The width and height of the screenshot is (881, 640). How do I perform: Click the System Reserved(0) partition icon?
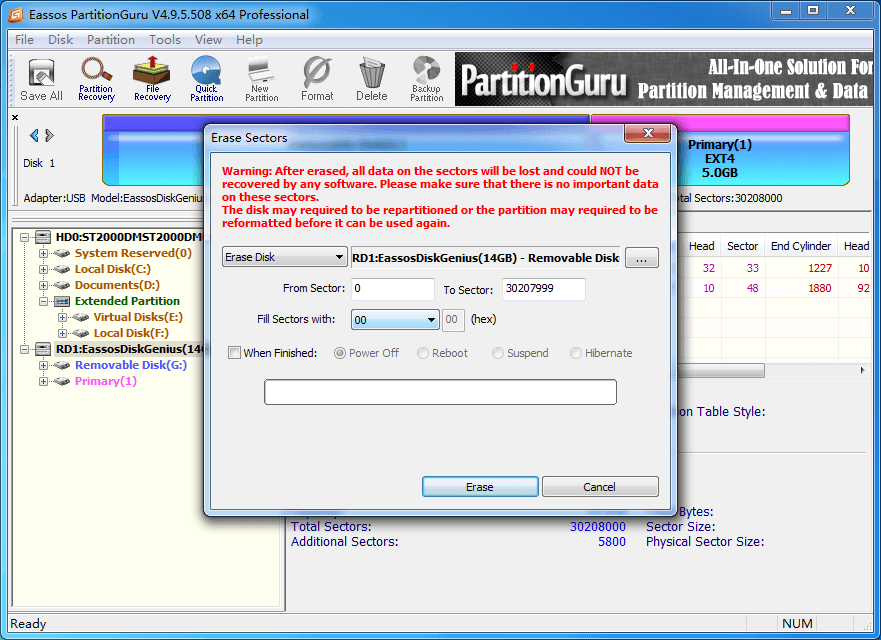(62, 253)
